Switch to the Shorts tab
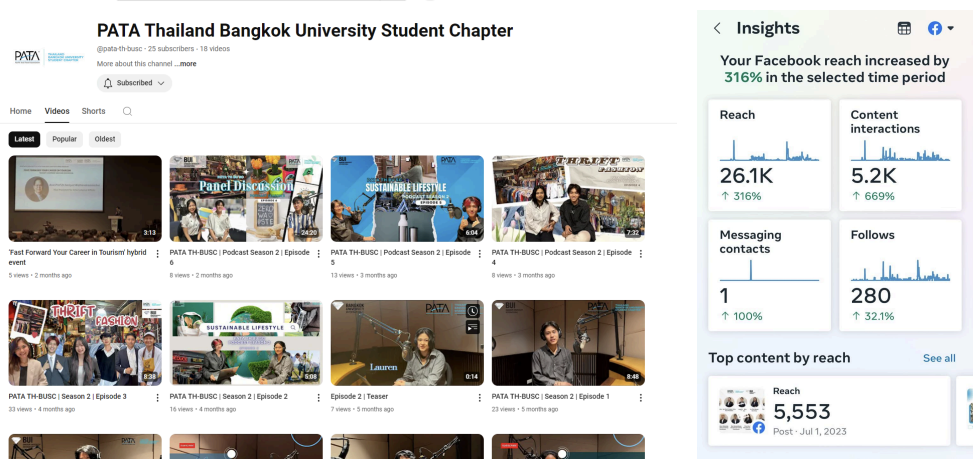Image resolution: width=977 pixels, height=466 pixels. tap(93, 111)
